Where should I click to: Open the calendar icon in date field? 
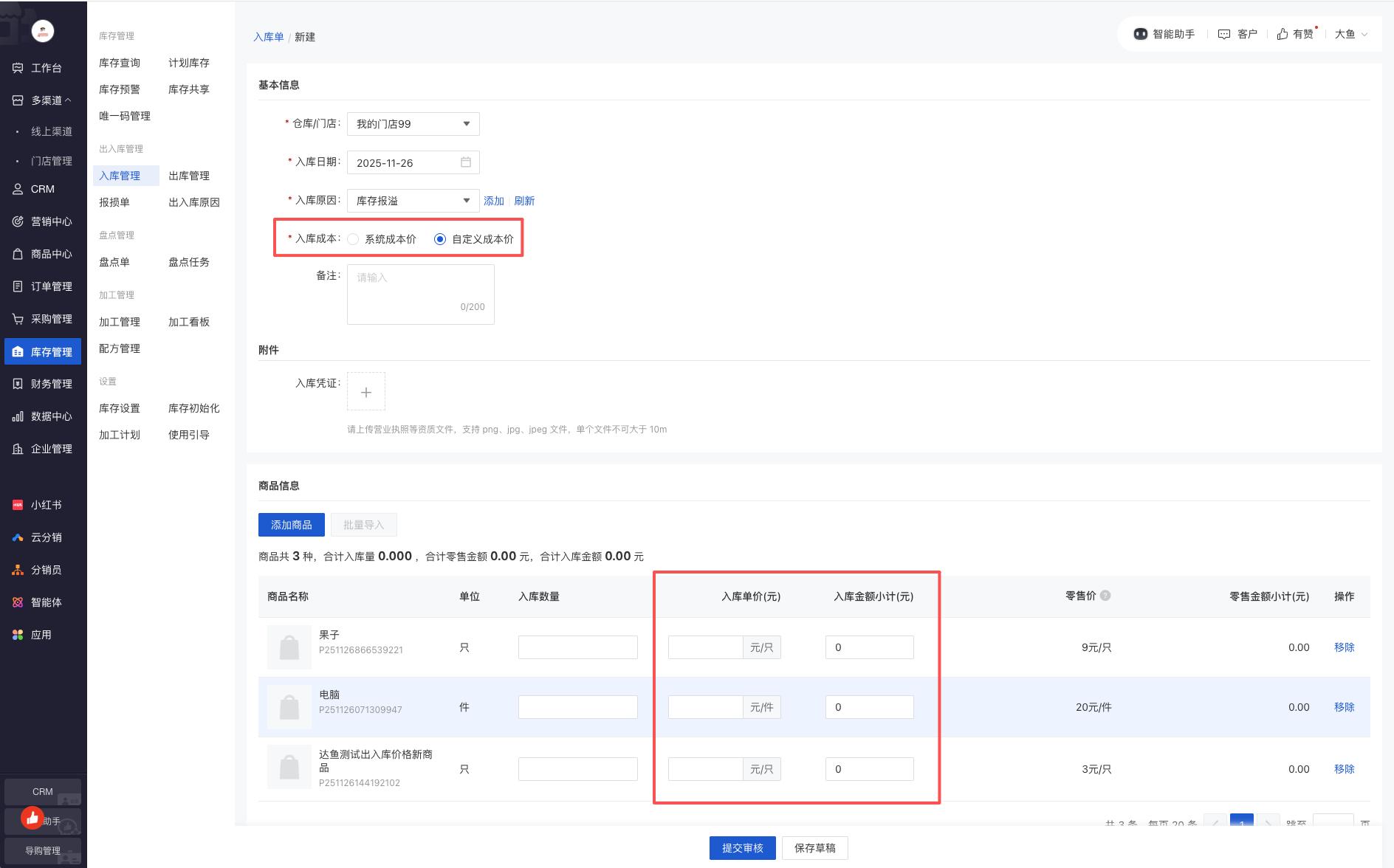466,162
